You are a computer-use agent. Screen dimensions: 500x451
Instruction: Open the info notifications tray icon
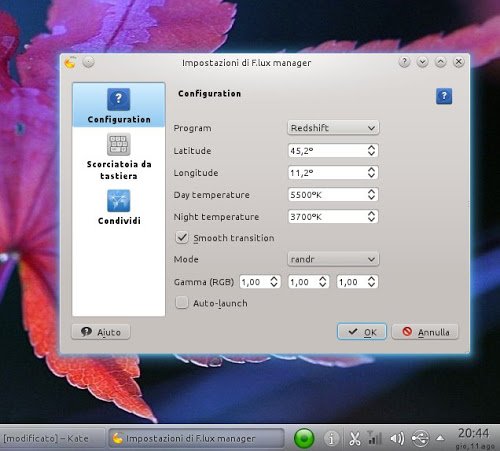coord(331,438)
